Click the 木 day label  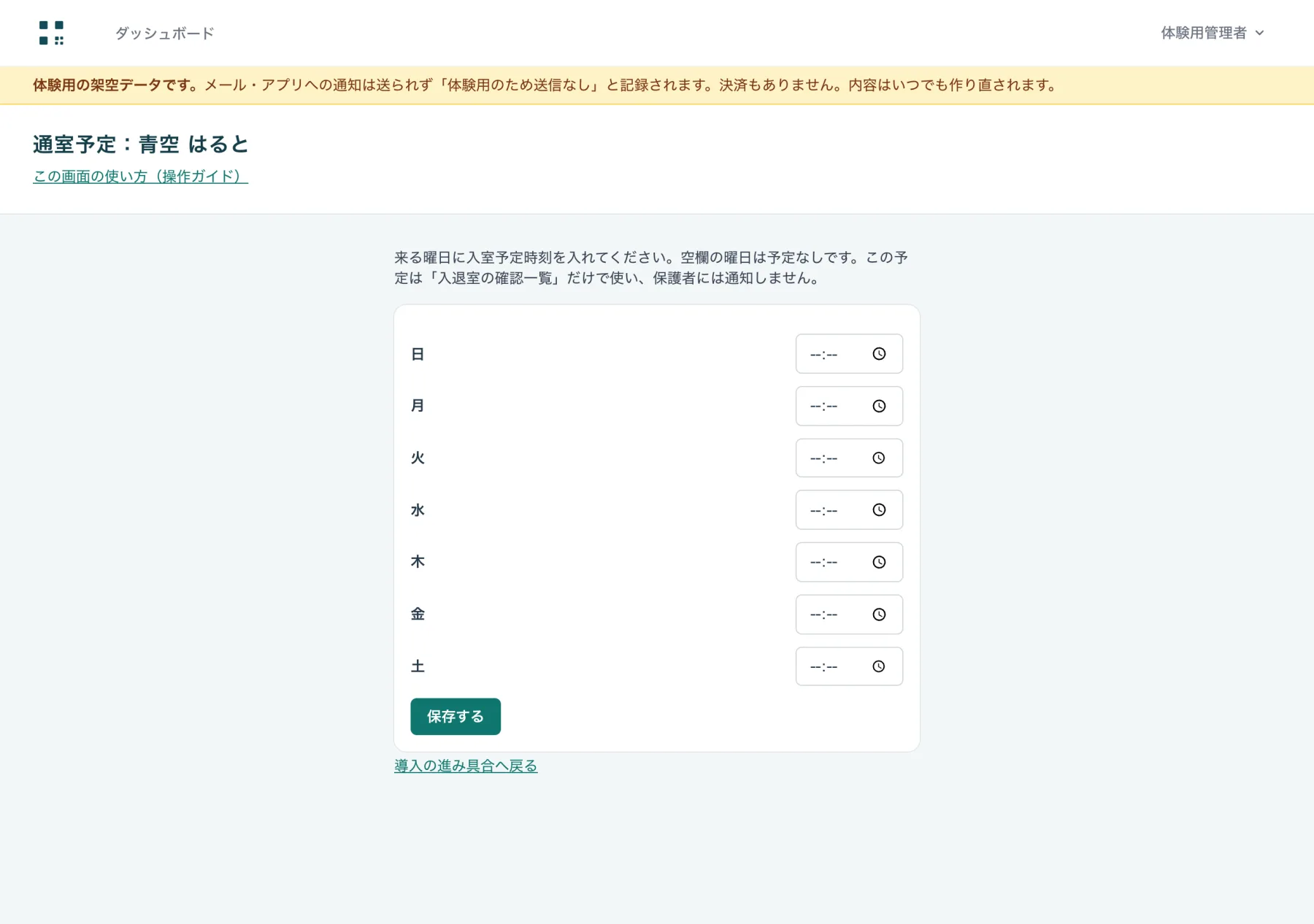[418, 562]
